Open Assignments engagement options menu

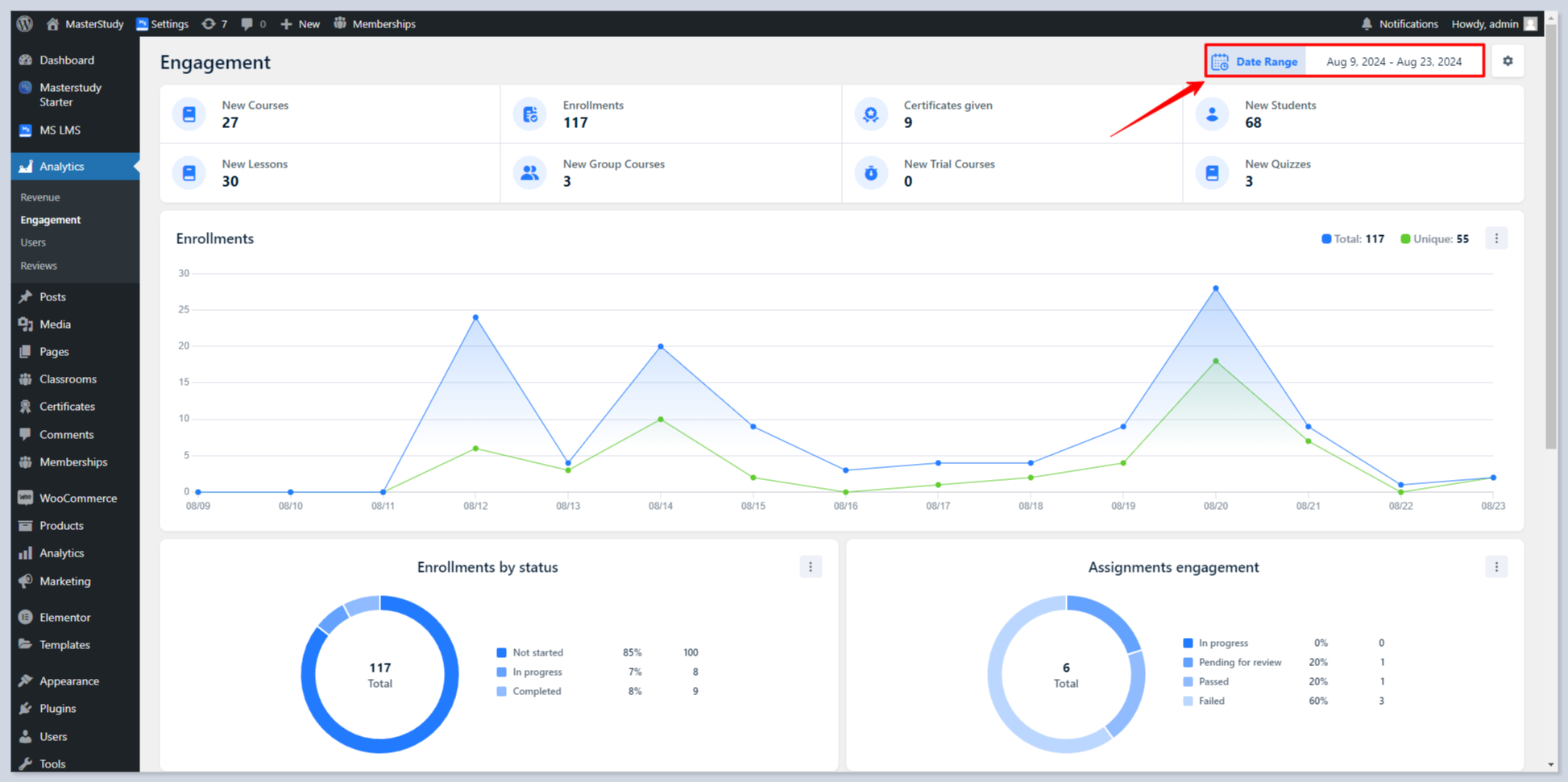(x=1496, y=567)
